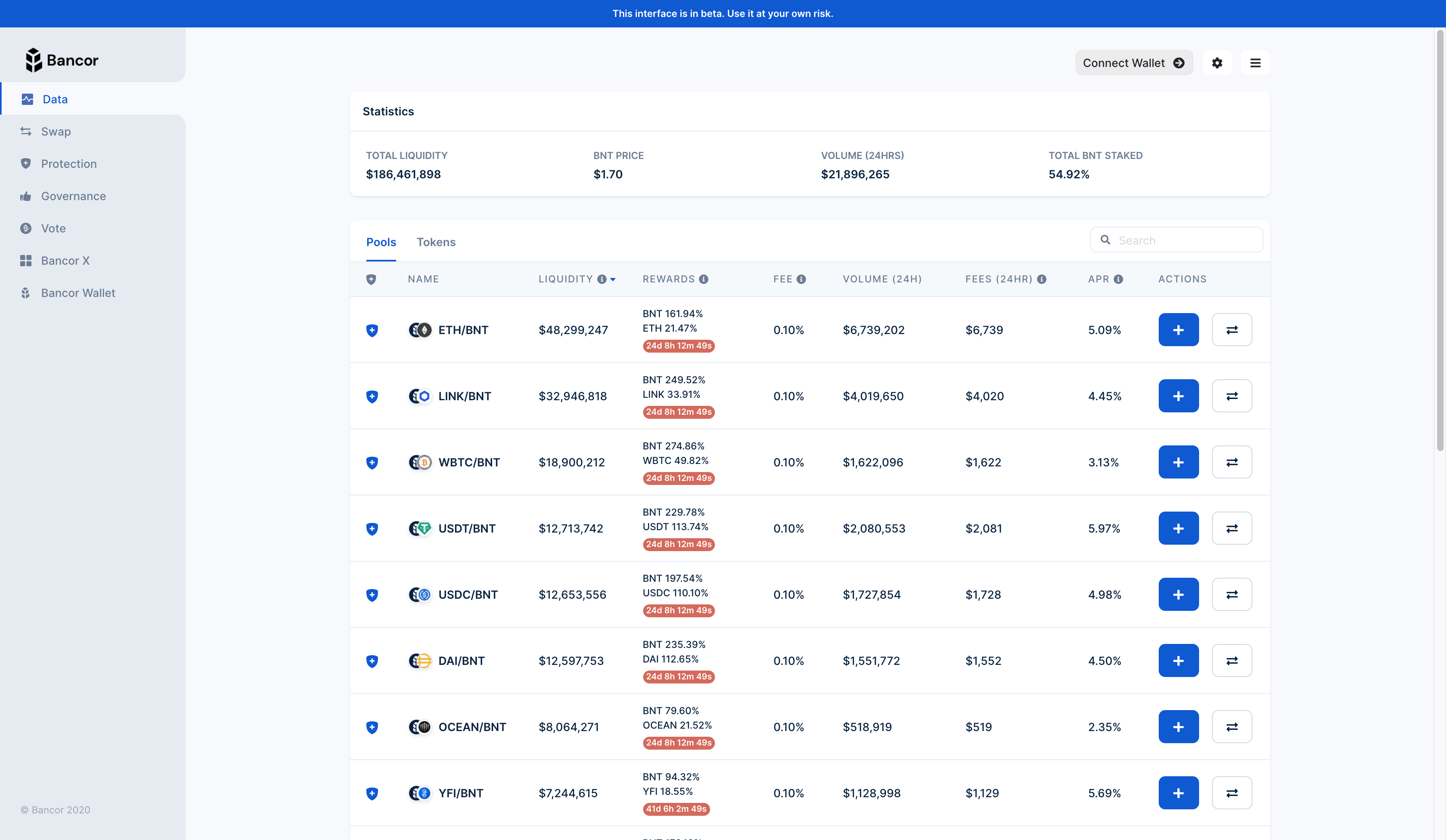Sort by the FEES (24HR) column header

[999, 279]
